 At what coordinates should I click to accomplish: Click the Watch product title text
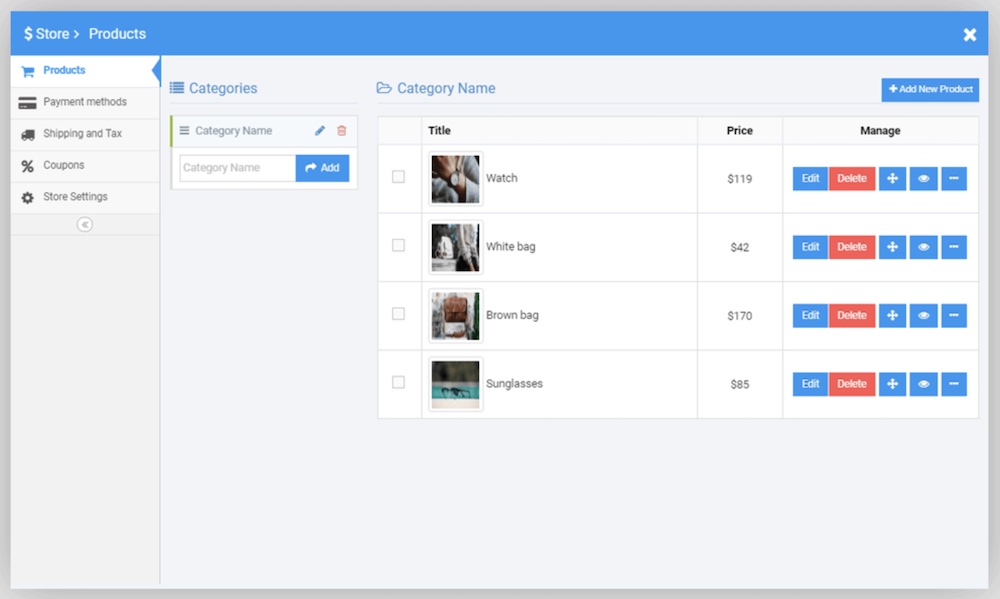point(502,179)
